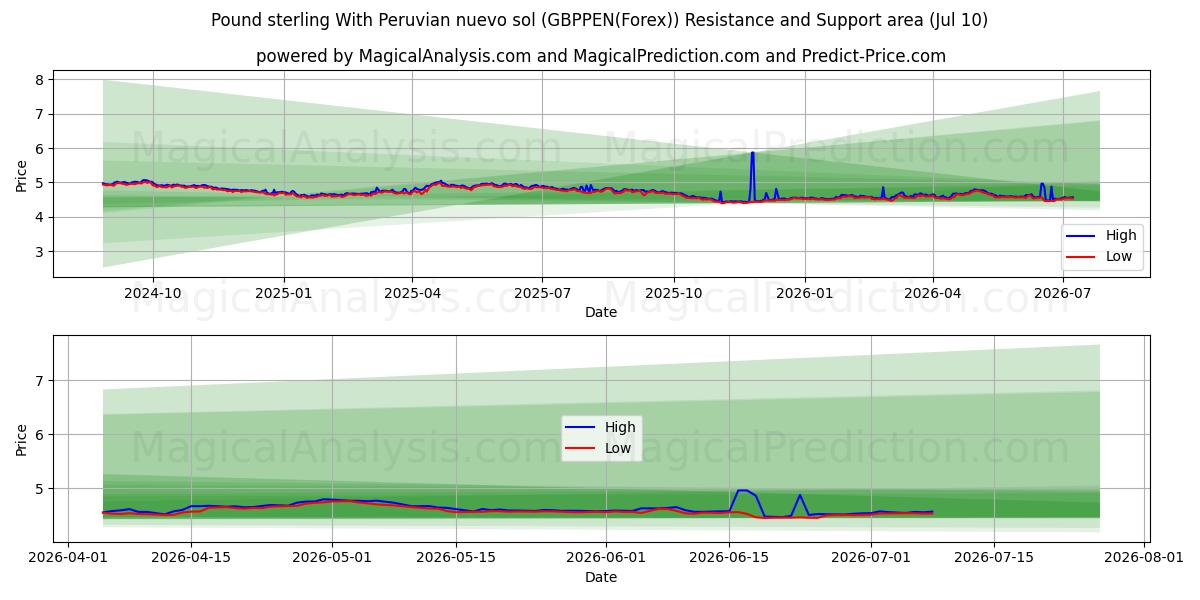Click the '2026-01' date tick label
The width and height of the screenshot is (1200, 600).
tap(804, 293)
